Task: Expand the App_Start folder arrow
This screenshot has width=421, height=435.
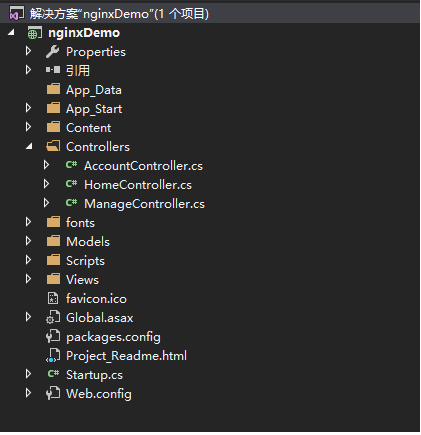Action: [x=29, y=108]
